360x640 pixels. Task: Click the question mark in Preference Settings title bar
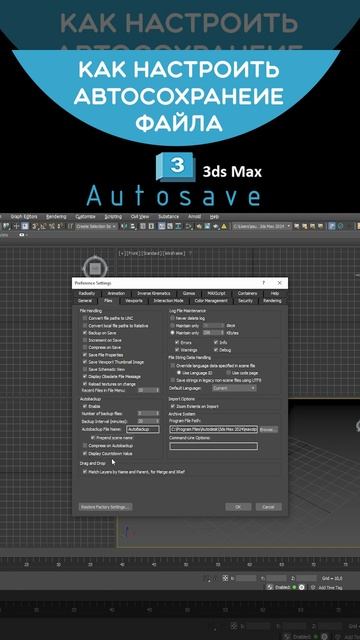tap(264, 282)
